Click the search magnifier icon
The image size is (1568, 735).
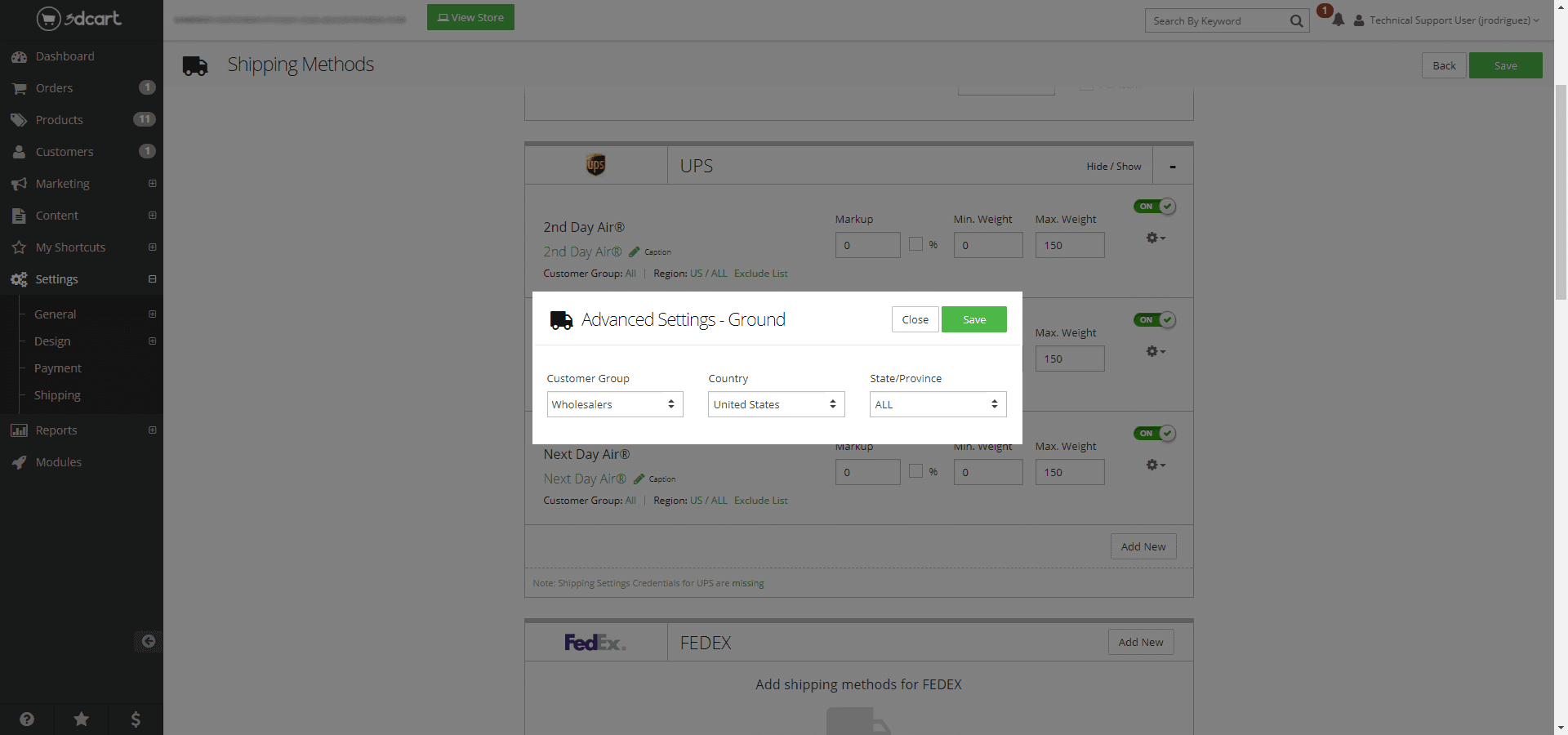[1296, 21]
